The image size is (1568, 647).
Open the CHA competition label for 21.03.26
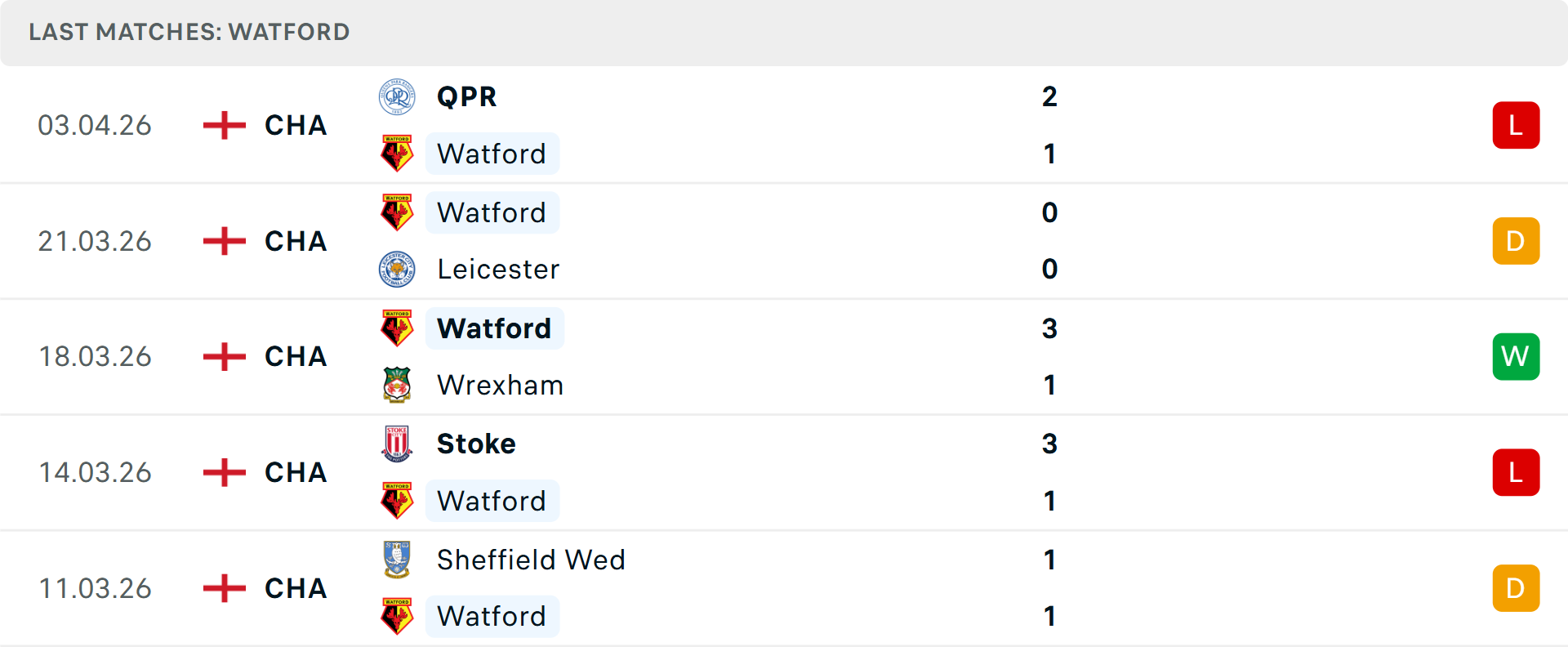(295, 240)
